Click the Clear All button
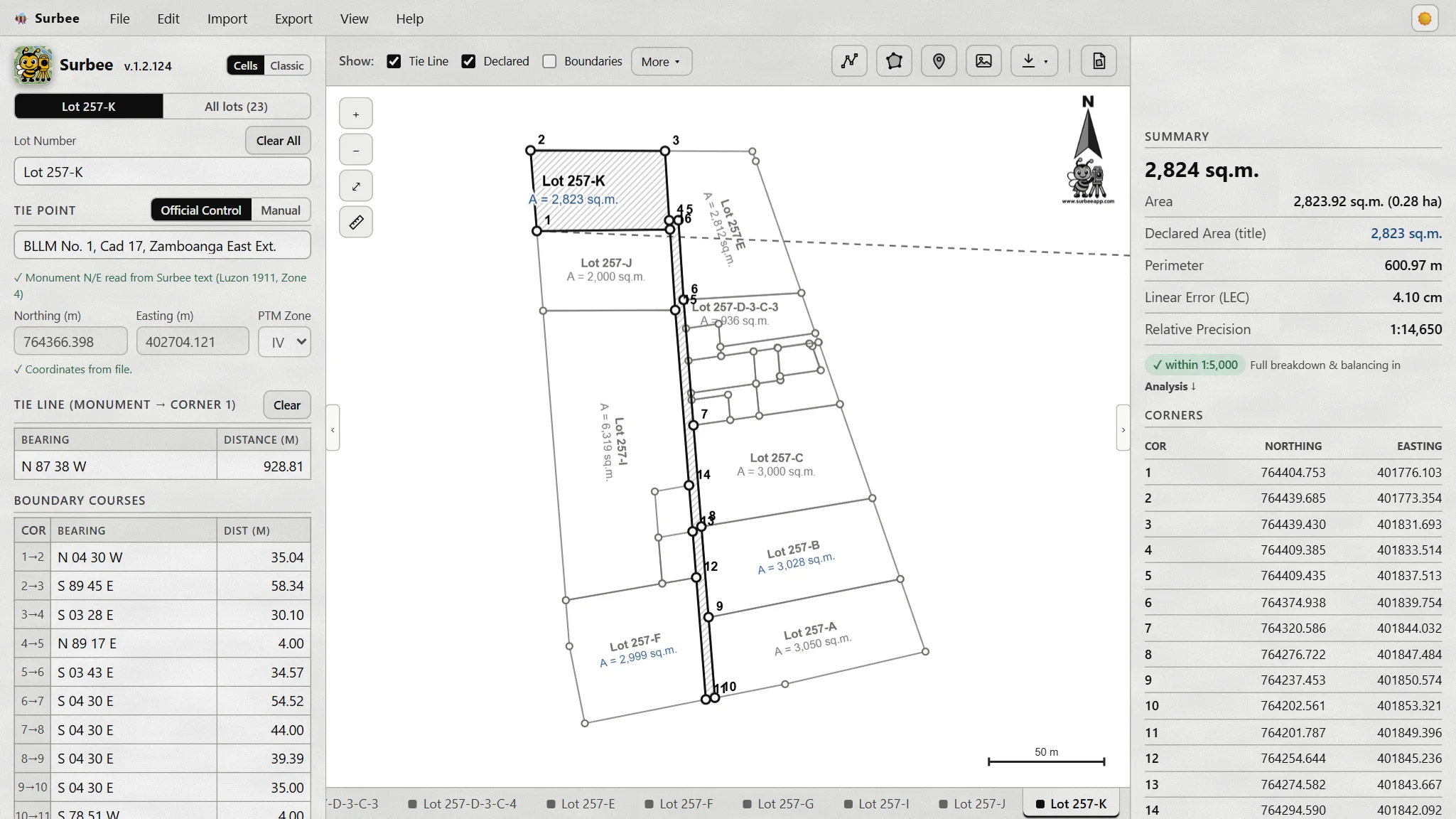 click(x=278, y=141)
